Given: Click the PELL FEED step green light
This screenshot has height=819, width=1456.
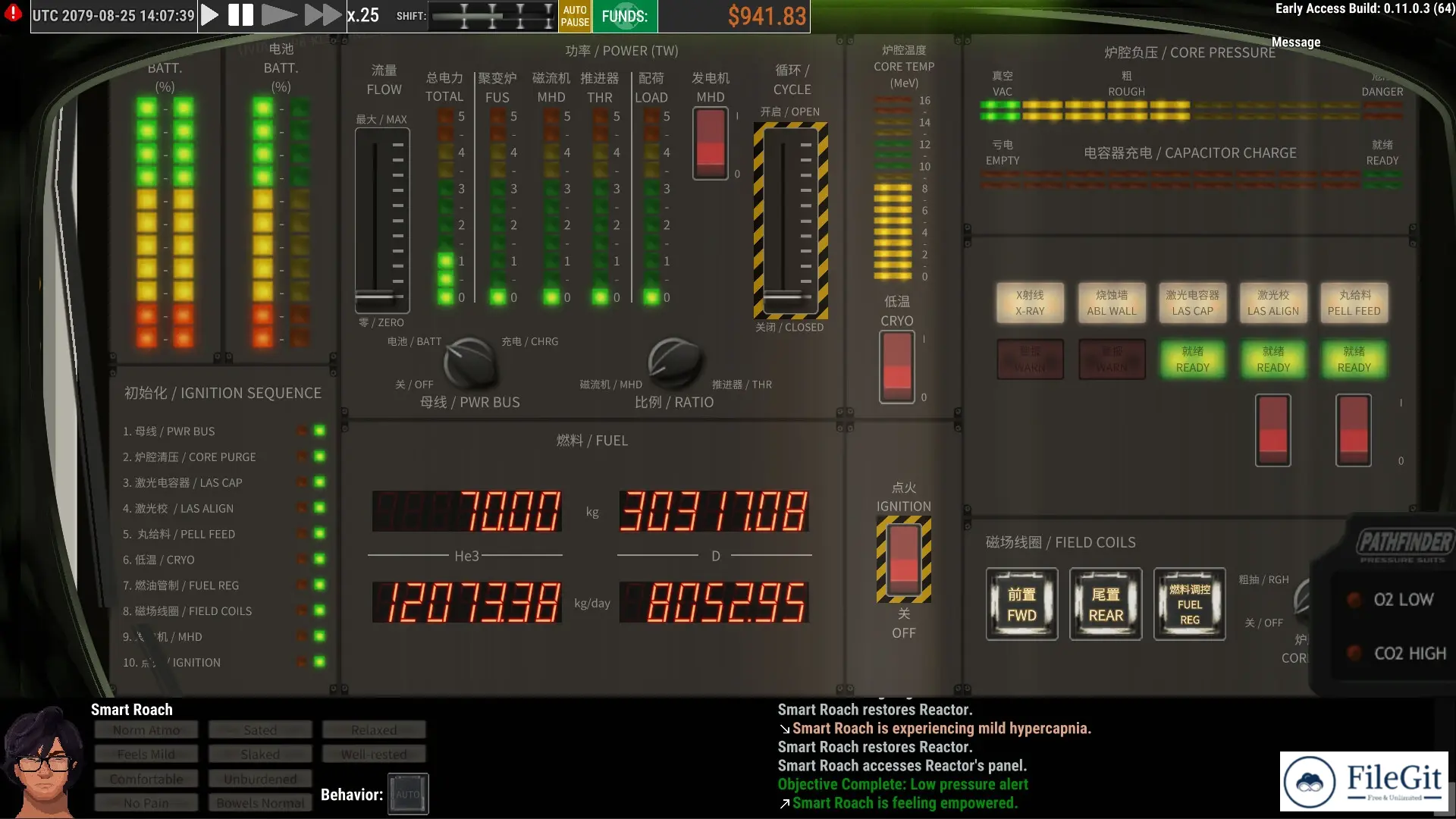Looking at the screenshot, I should point(319,534).
